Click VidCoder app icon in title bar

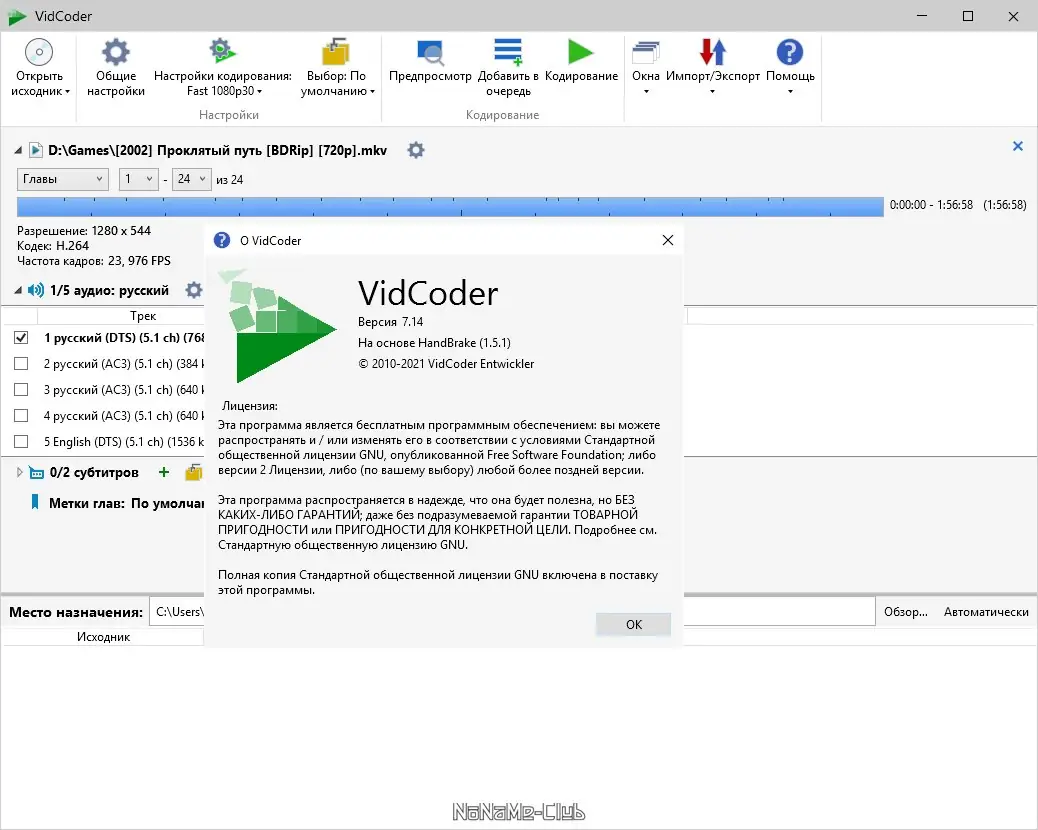point(17,16)
